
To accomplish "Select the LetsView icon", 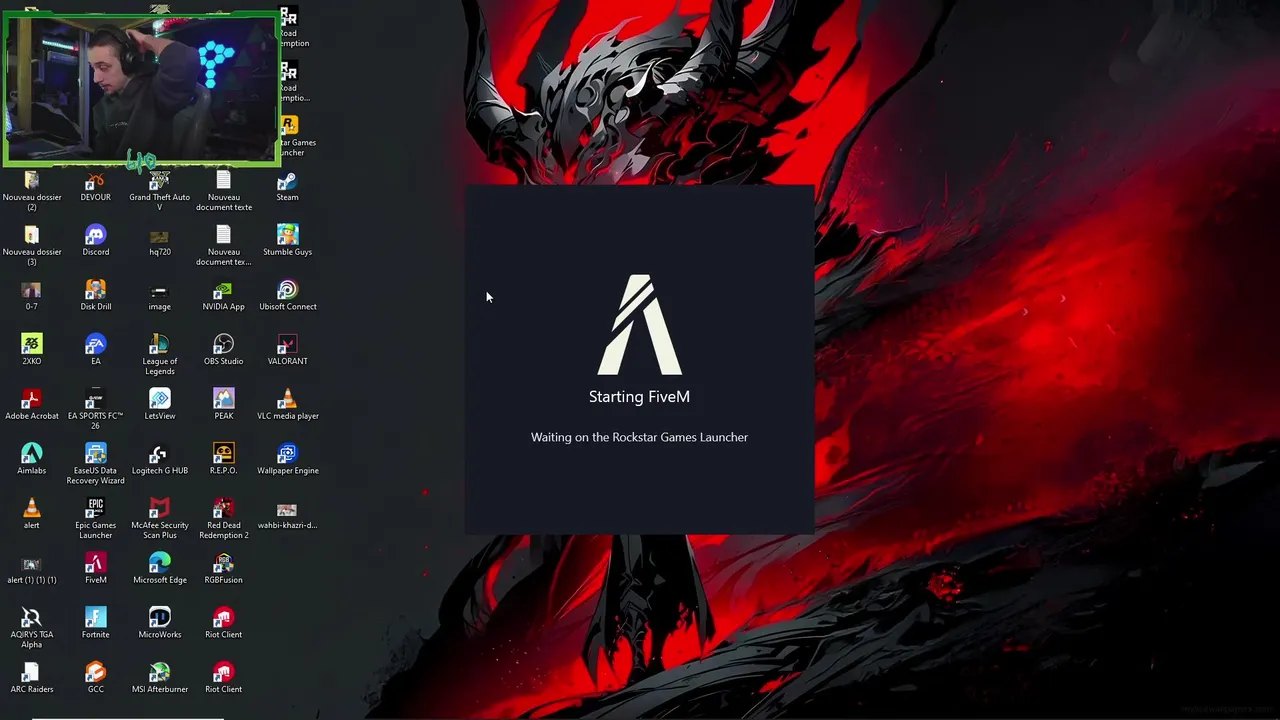I will (x=159, y=405).
